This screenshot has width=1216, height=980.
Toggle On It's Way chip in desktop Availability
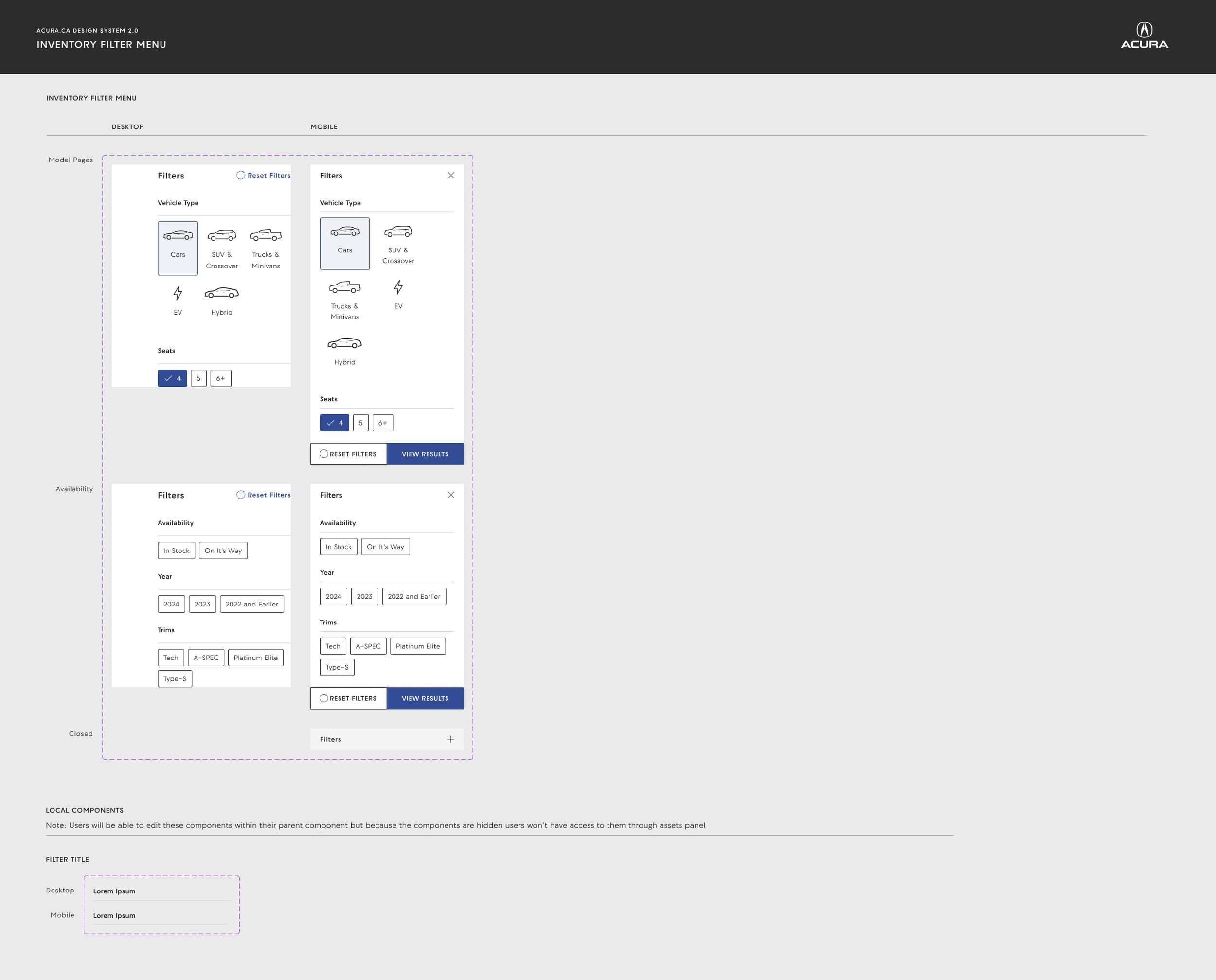coord(223,551)
